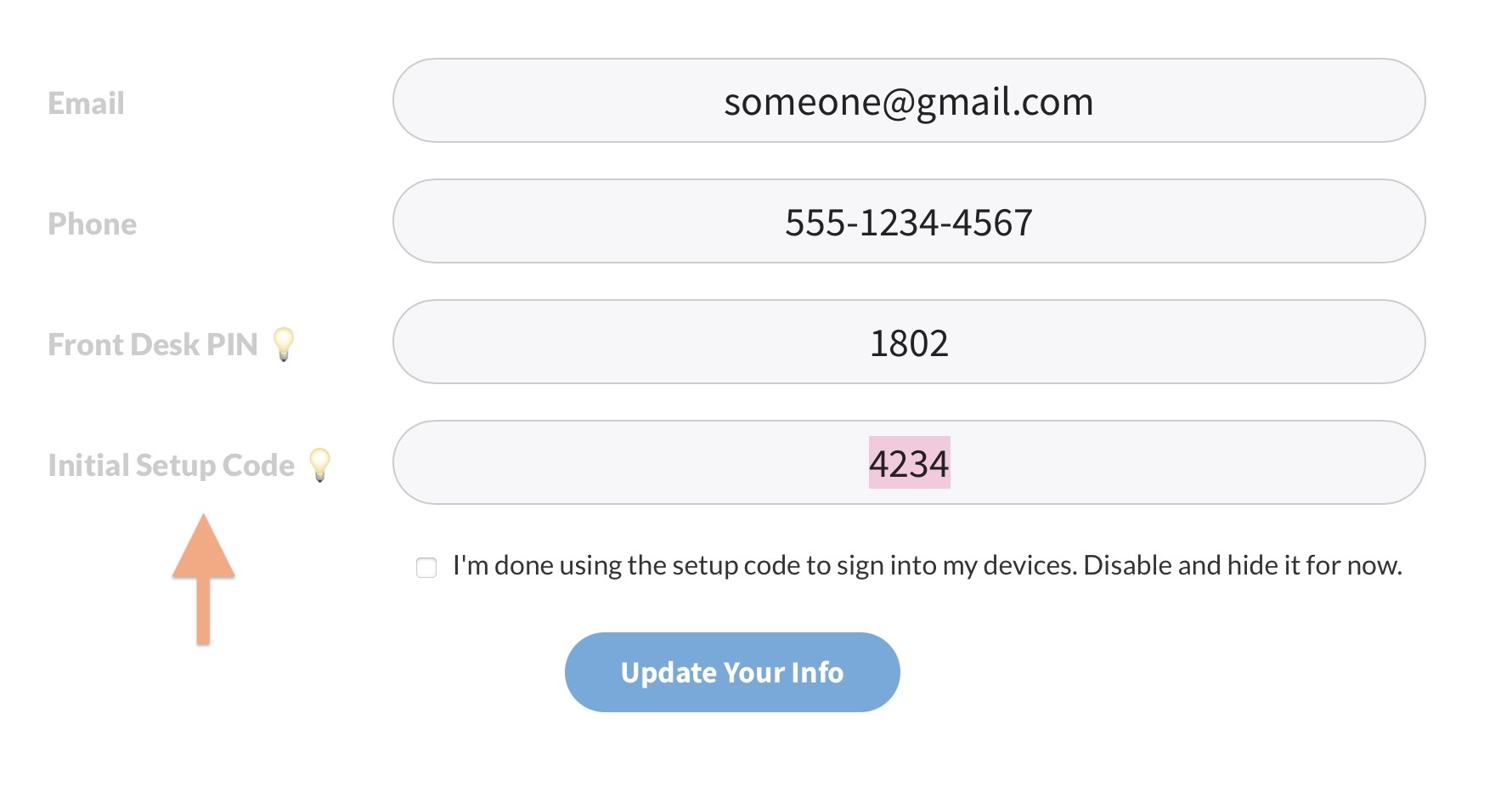Viewport: 1512px width, 787px height.
Task: Place cursor in 555-1234-4567 phone number
Action: tap(908, 223)
